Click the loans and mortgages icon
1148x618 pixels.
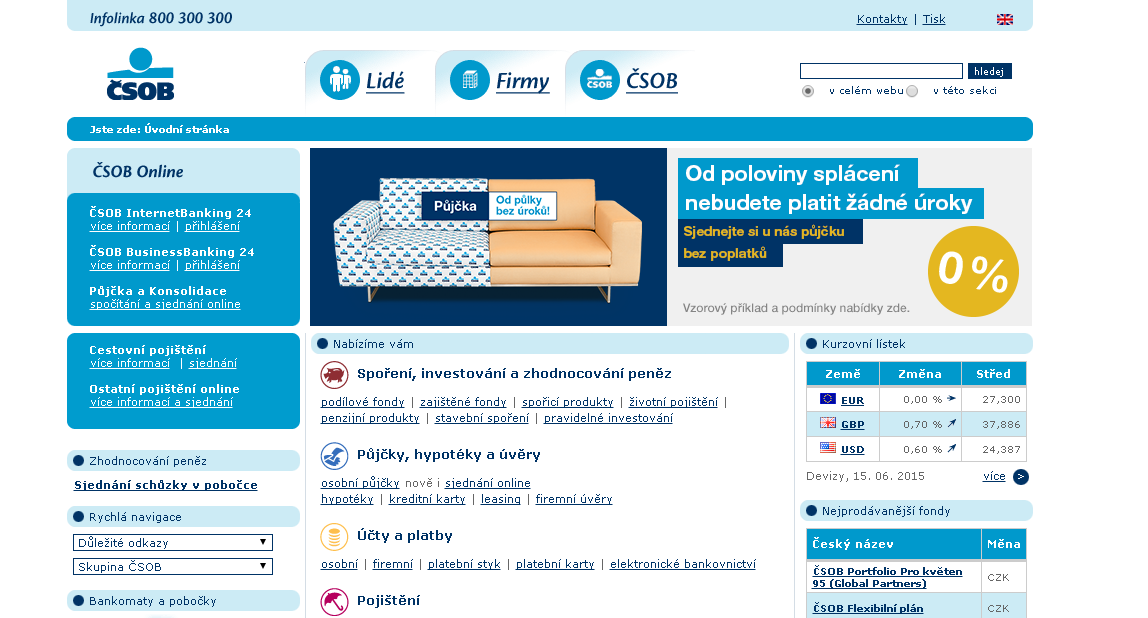(x=335, y=456)
